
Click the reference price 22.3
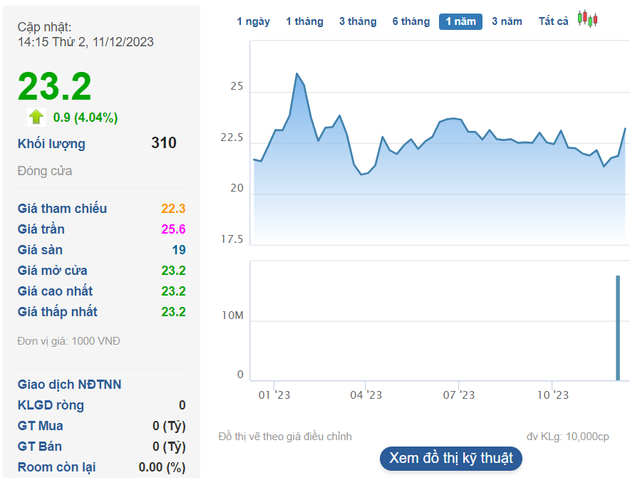click(x=173, y=208)
